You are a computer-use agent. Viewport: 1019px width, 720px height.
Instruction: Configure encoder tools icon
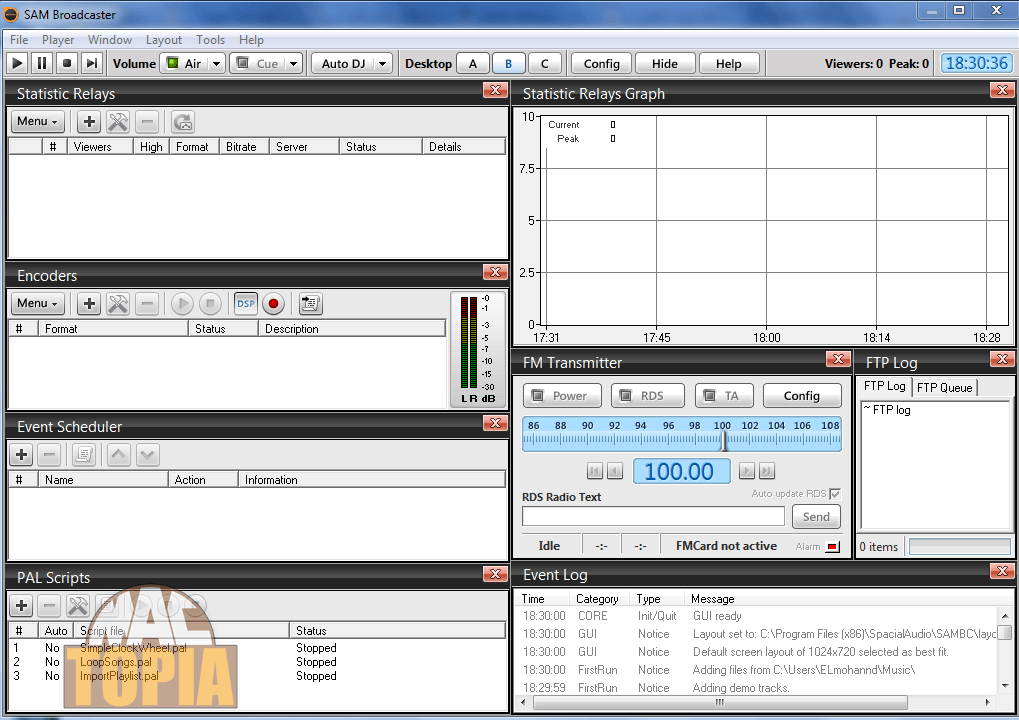click(x=118, y=303)
